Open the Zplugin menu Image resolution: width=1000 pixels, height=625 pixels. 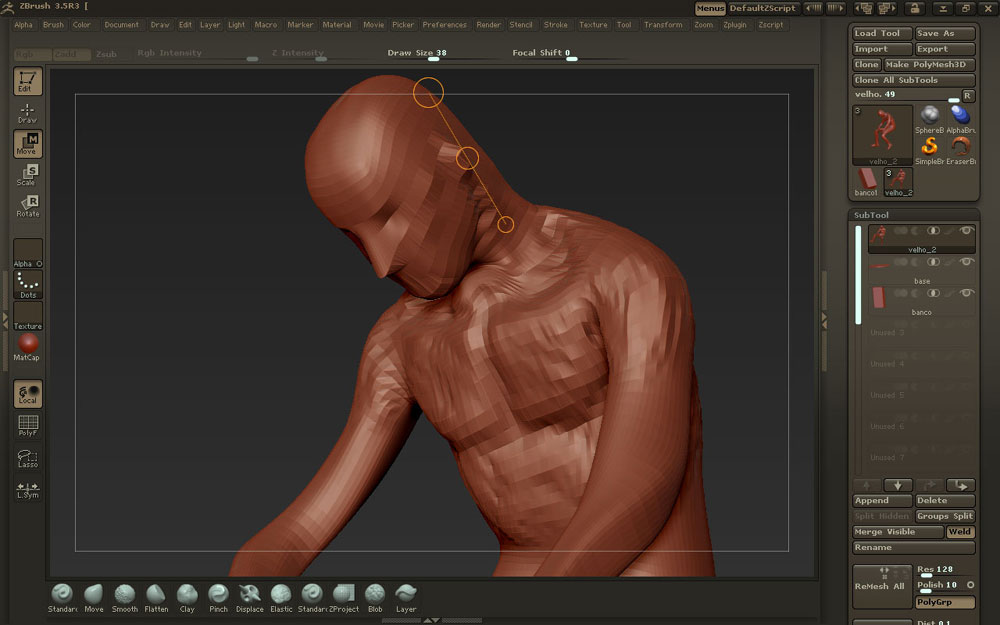coord(735,25)
